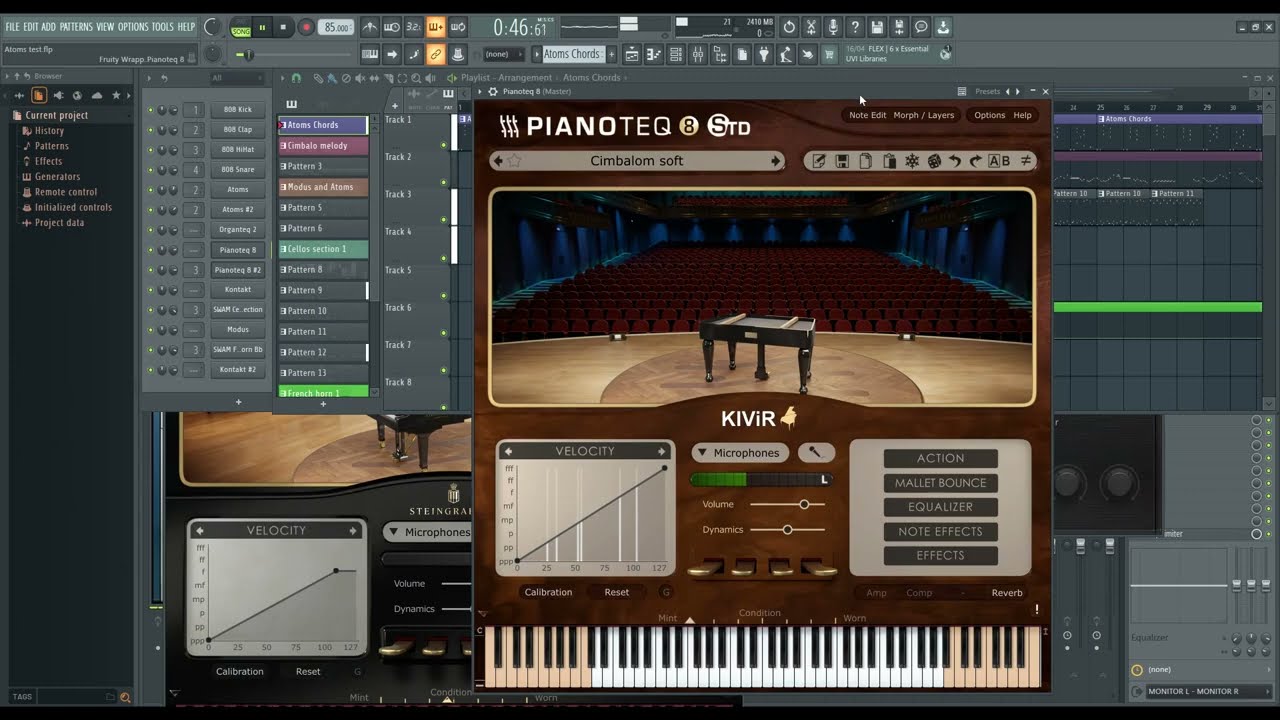
Task: Open Morph / Layers in Pianoteq
Action: pos(923,115)
